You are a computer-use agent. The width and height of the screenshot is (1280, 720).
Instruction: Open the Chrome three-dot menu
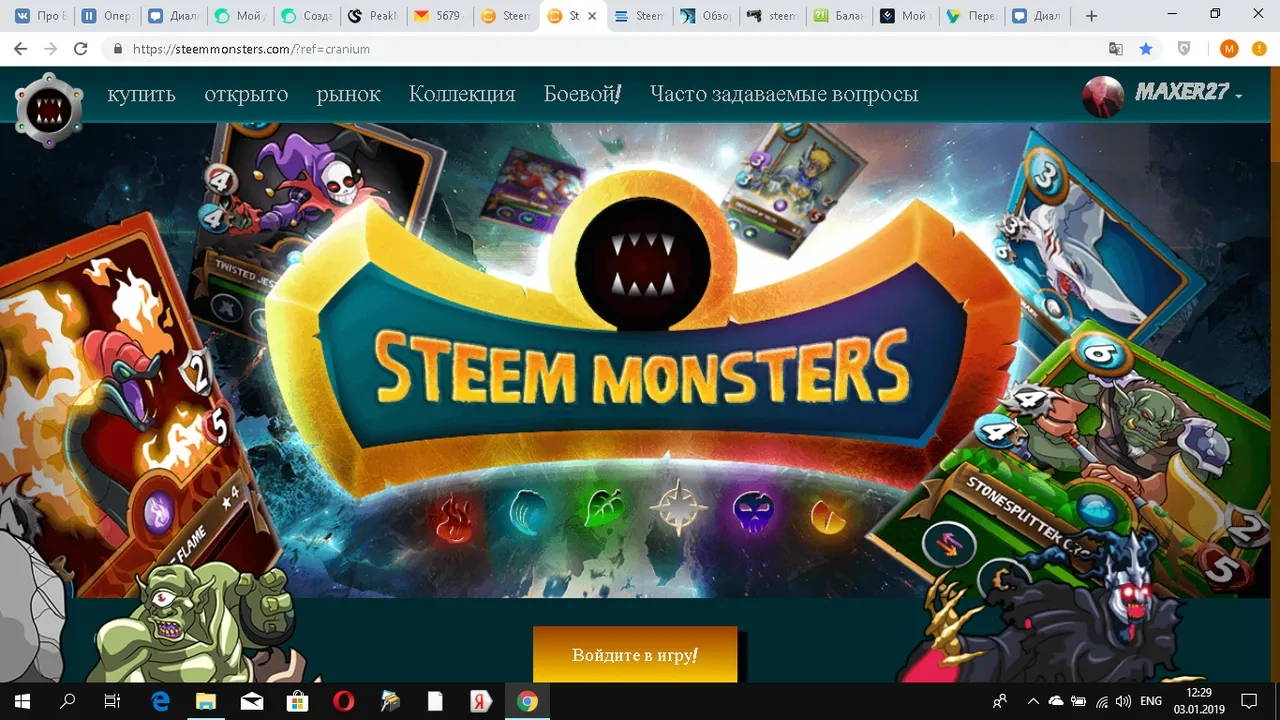(x=1261, y=48)
